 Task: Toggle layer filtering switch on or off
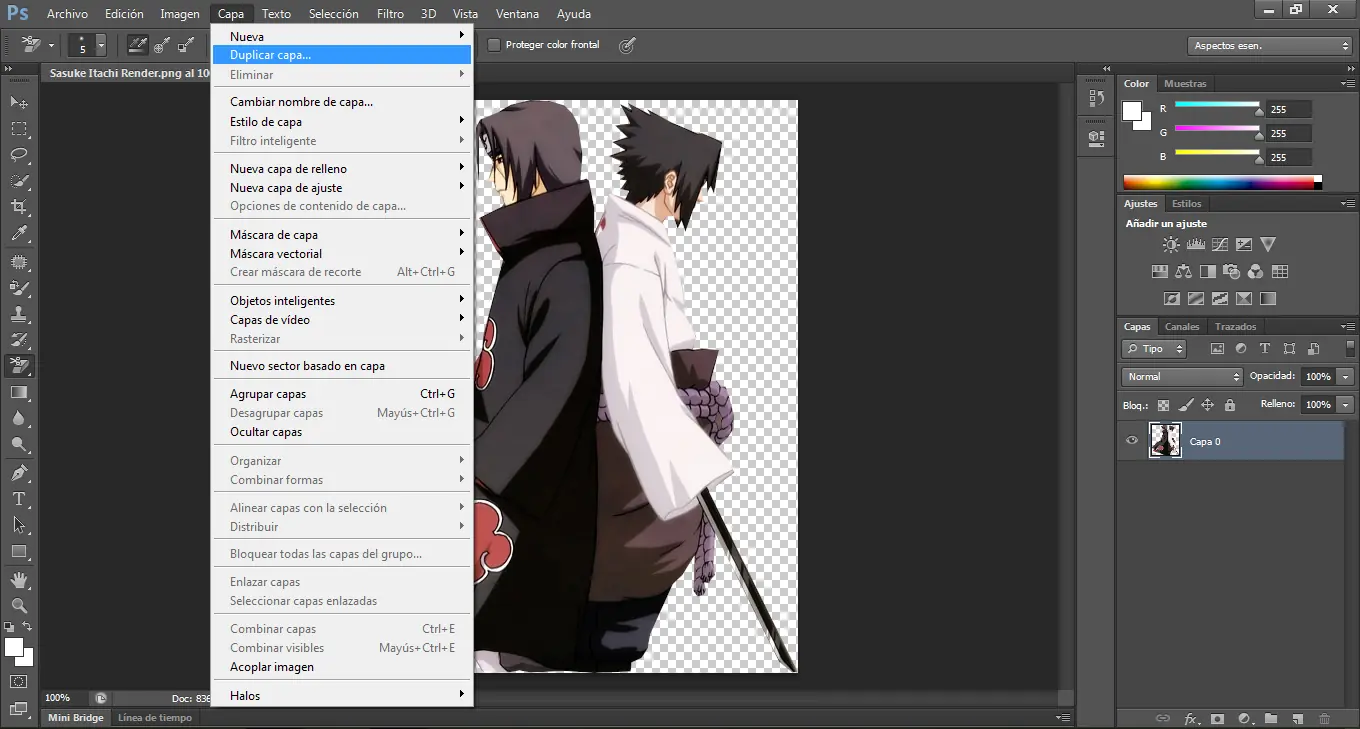click(x=1351, y=349)
